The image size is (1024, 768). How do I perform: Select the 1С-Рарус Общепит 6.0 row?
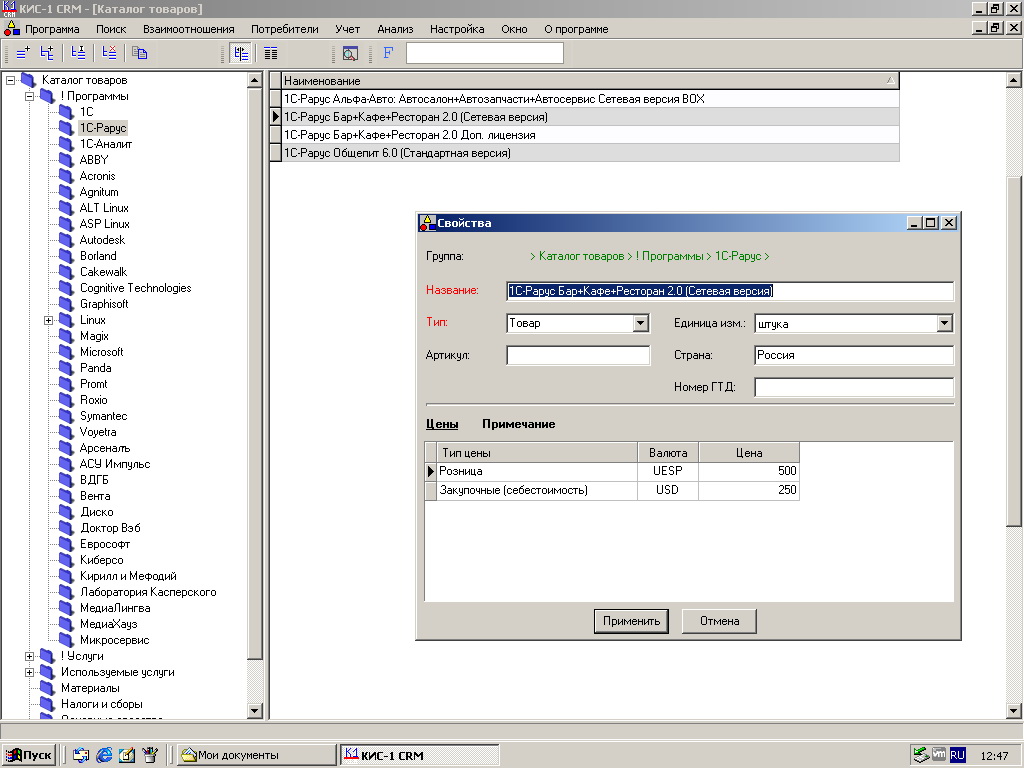590,153
